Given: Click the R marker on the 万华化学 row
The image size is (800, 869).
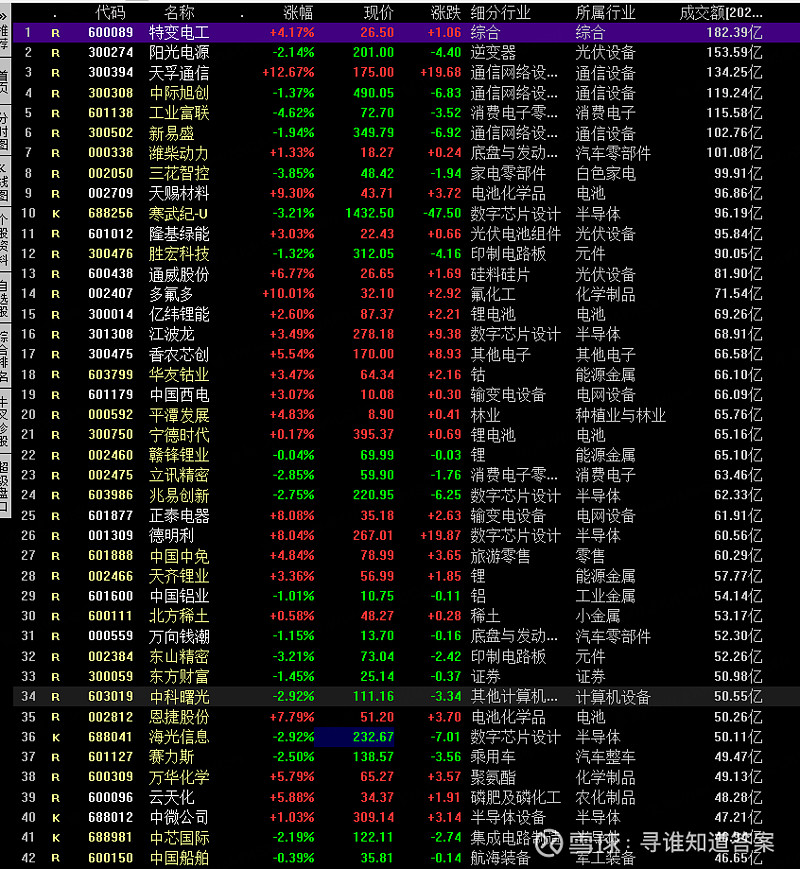Looking at the screenshot, I should 55,778.
